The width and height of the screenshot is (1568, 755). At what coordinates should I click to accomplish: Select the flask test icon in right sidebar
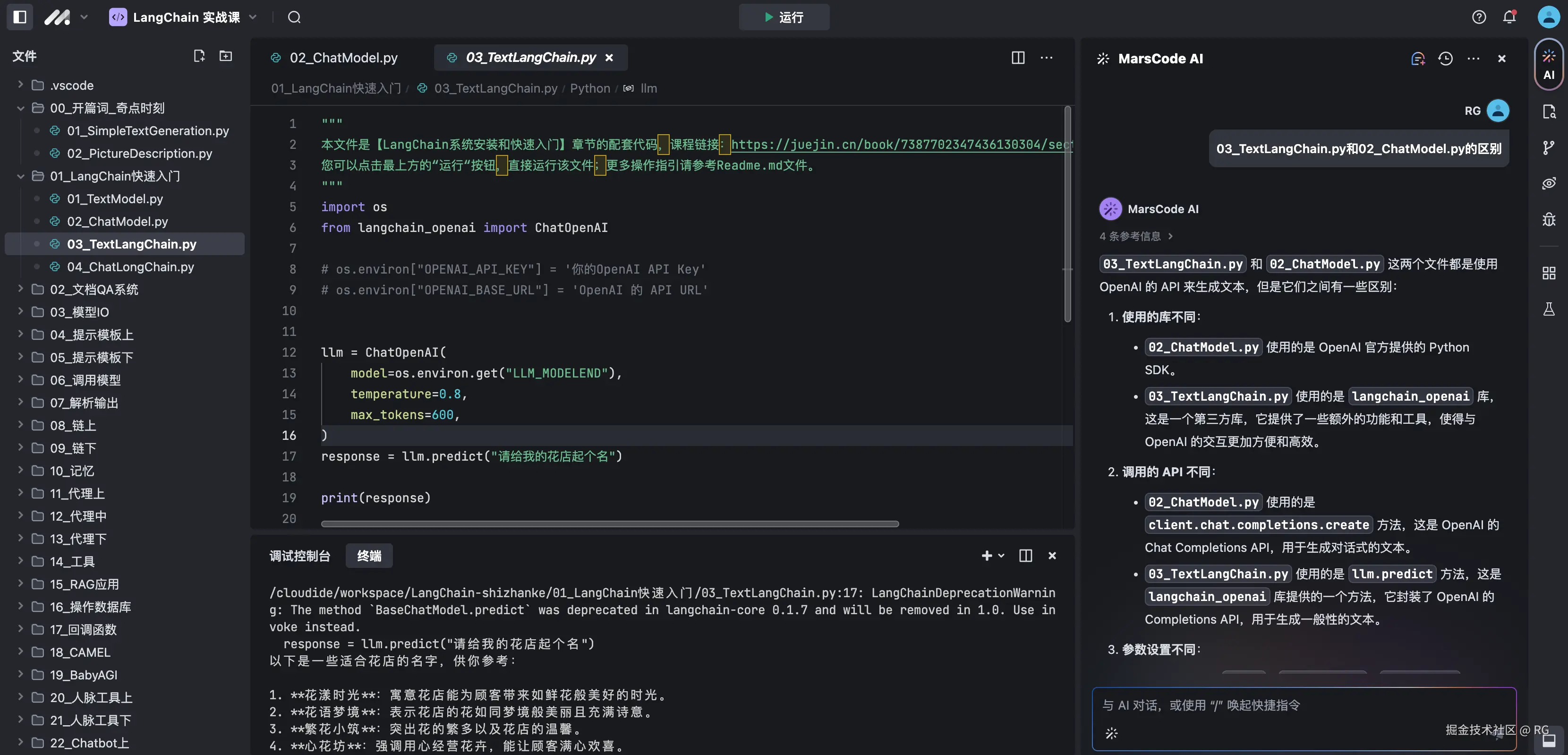[1549, 309]
